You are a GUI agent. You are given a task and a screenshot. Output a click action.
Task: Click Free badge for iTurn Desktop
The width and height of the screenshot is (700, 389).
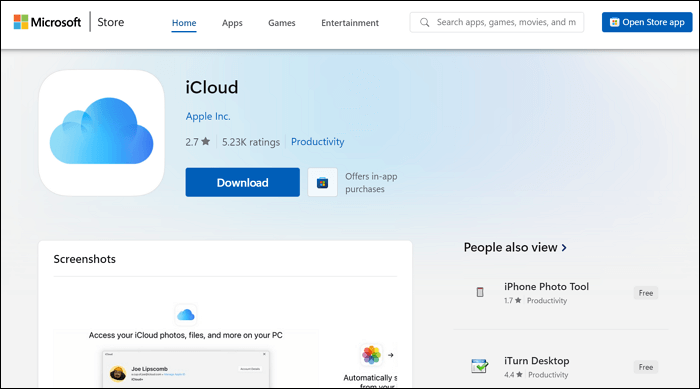coord(646,367)
